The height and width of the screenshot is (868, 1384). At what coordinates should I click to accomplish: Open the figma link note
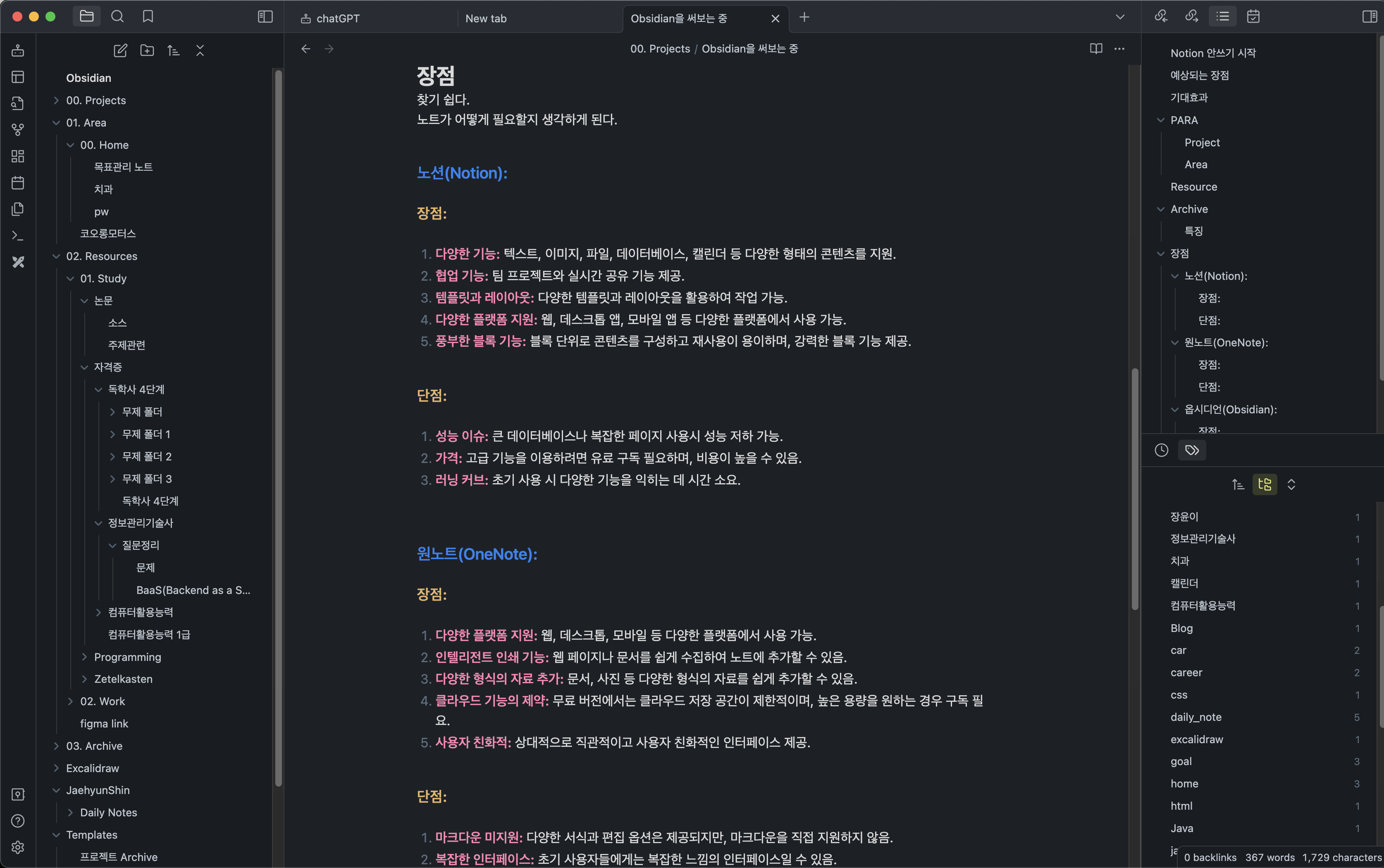tap(104, 723)
